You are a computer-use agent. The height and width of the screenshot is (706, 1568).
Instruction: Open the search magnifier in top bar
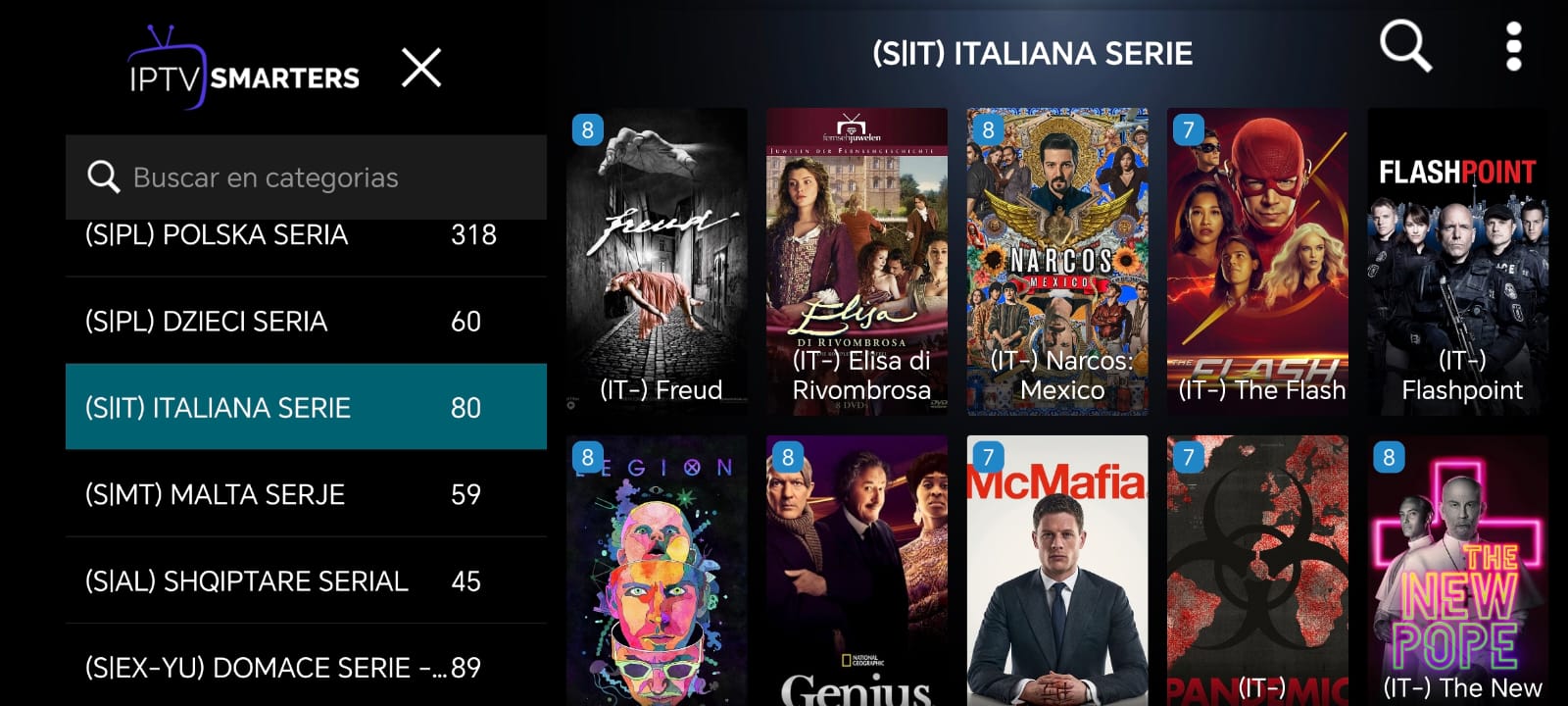tap(1405, 46)
